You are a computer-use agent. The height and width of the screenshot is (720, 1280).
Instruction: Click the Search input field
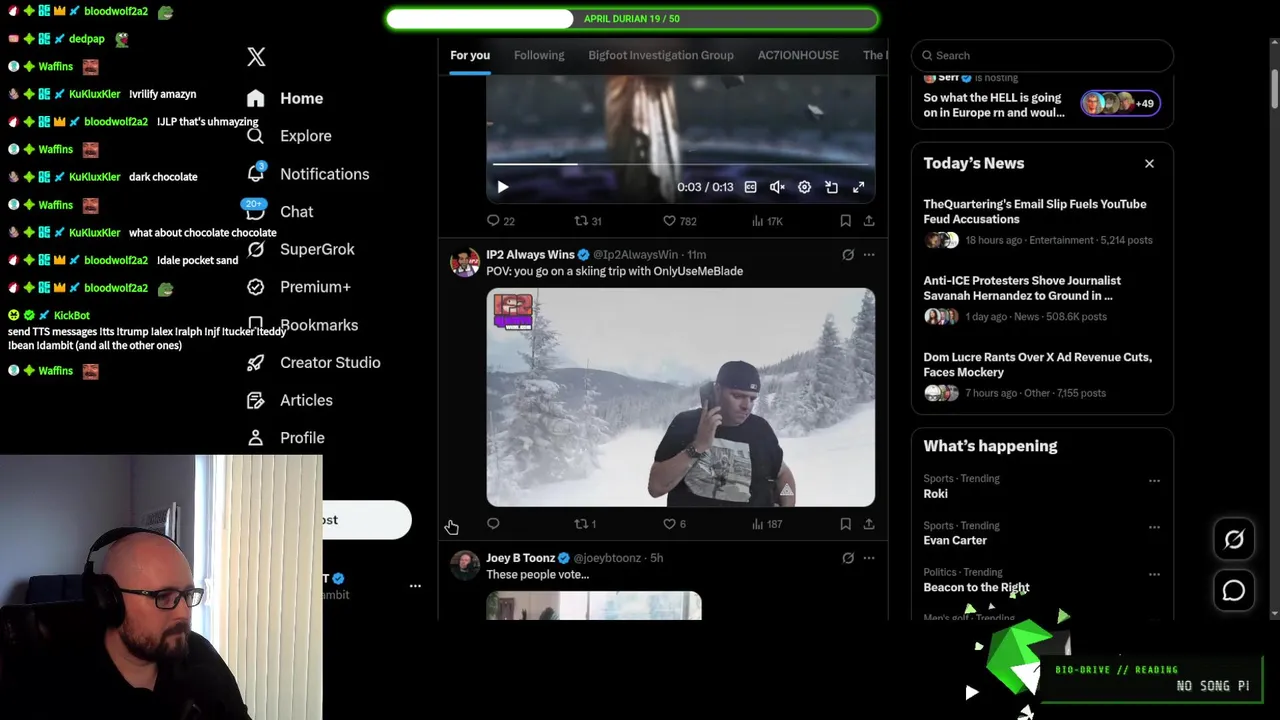(x=1042, y=55)
